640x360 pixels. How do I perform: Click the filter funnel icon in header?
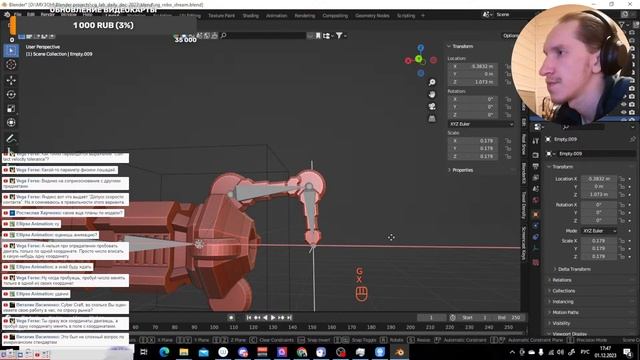click(339, 36)
